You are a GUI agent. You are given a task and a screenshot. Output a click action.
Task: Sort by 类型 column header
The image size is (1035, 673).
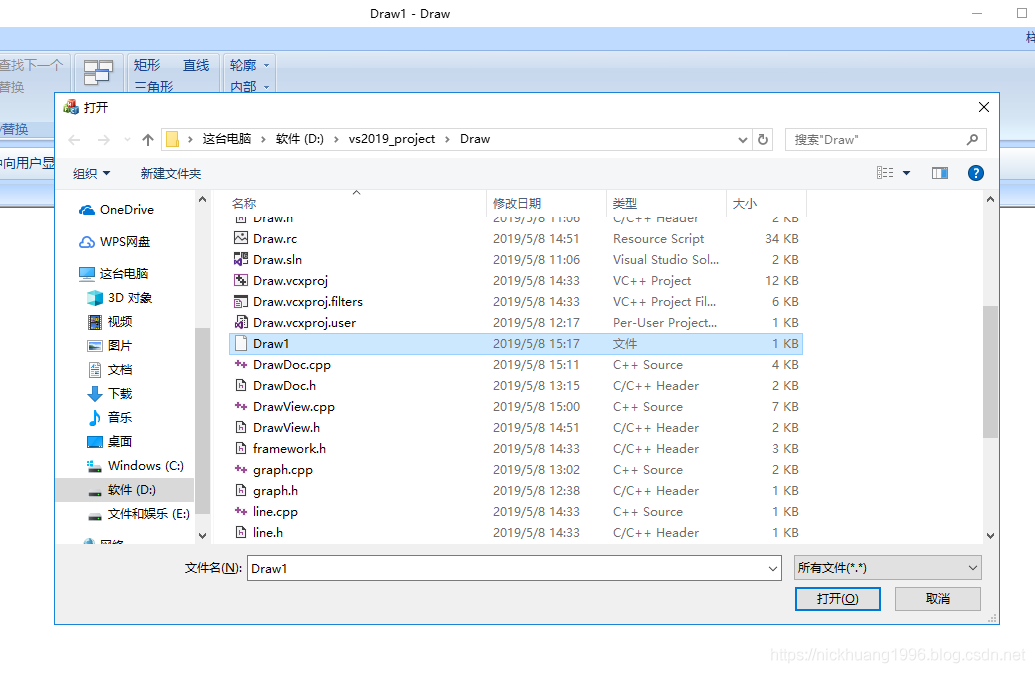point(624,203)
